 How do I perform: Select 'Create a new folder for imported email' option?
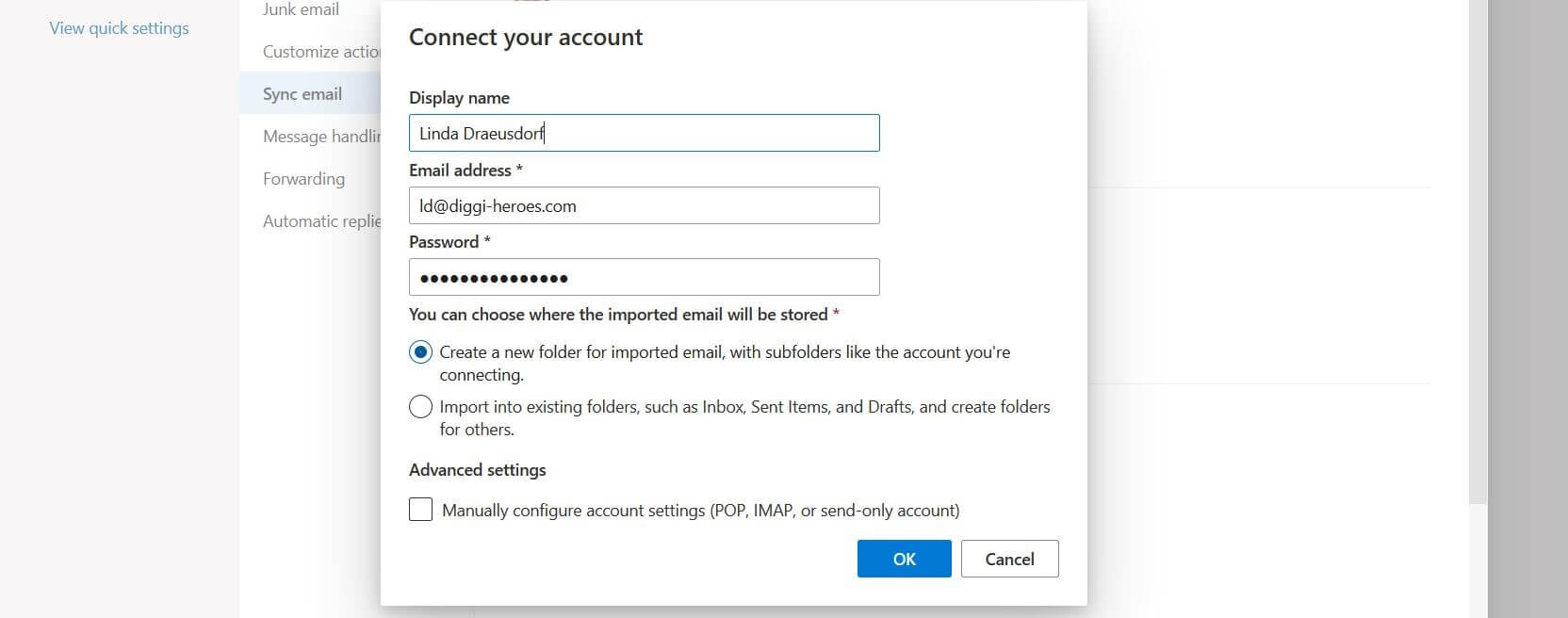click(420, 352)
